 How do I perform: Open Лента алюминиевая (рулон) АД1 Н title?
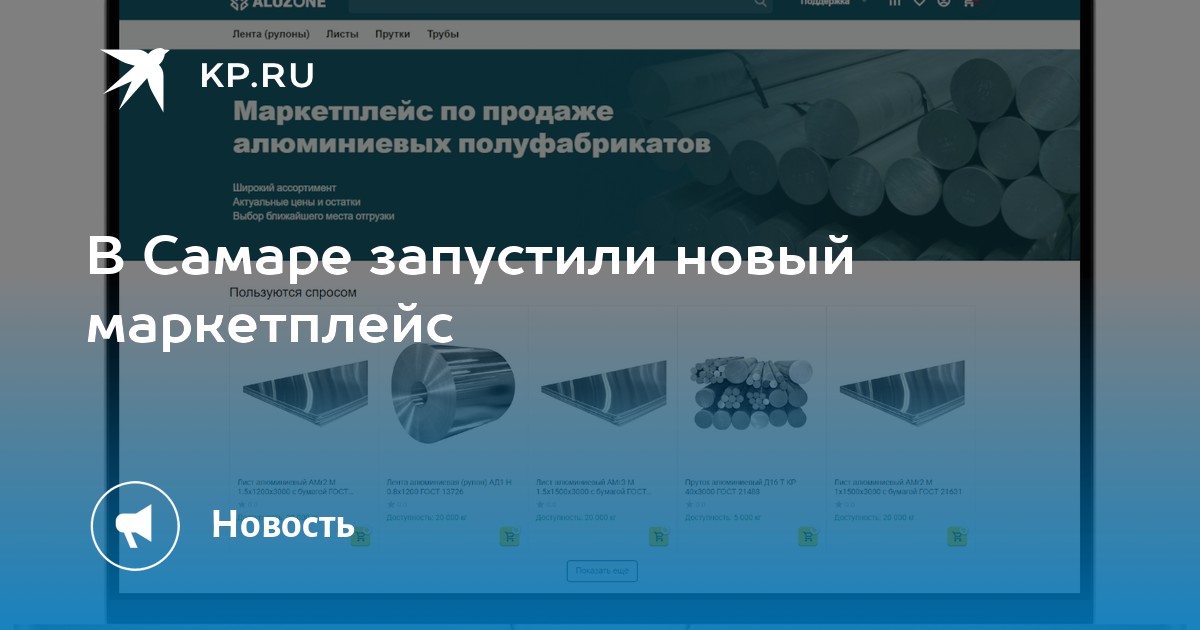point(449,487)
